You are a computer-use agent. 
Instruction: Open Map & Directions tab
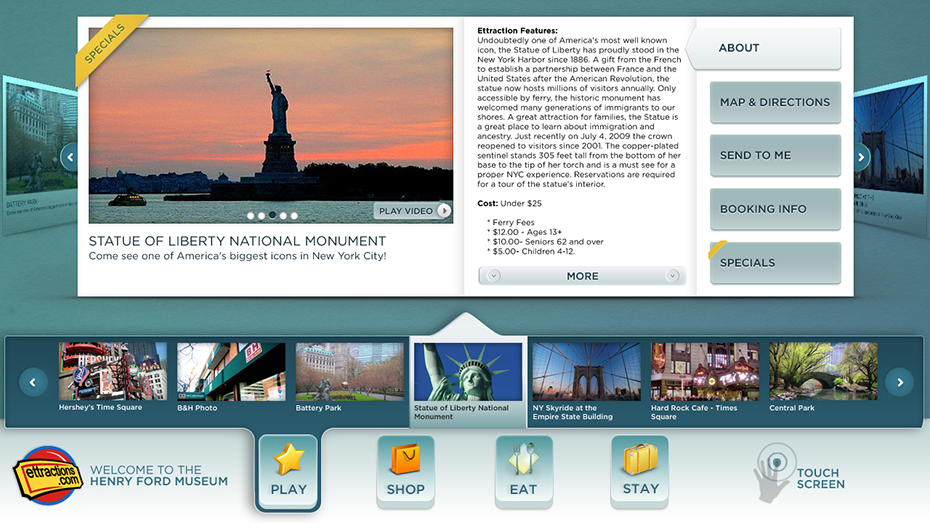pos(775,102)
